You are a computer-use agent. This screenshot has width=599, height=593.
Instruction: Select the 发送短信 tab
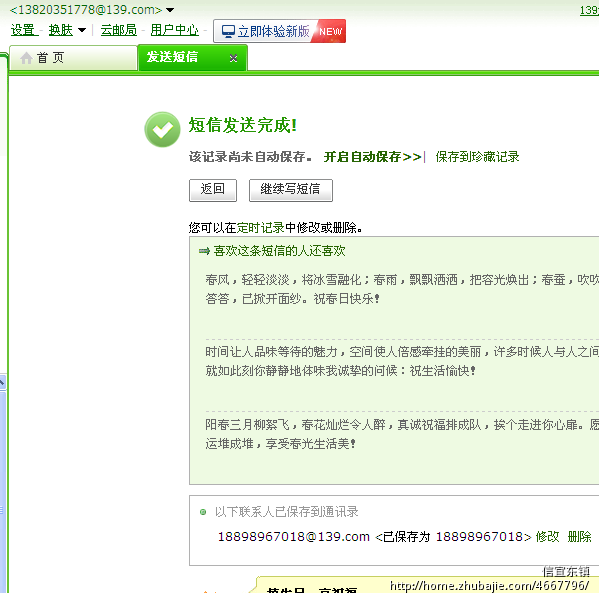(193, 58)
